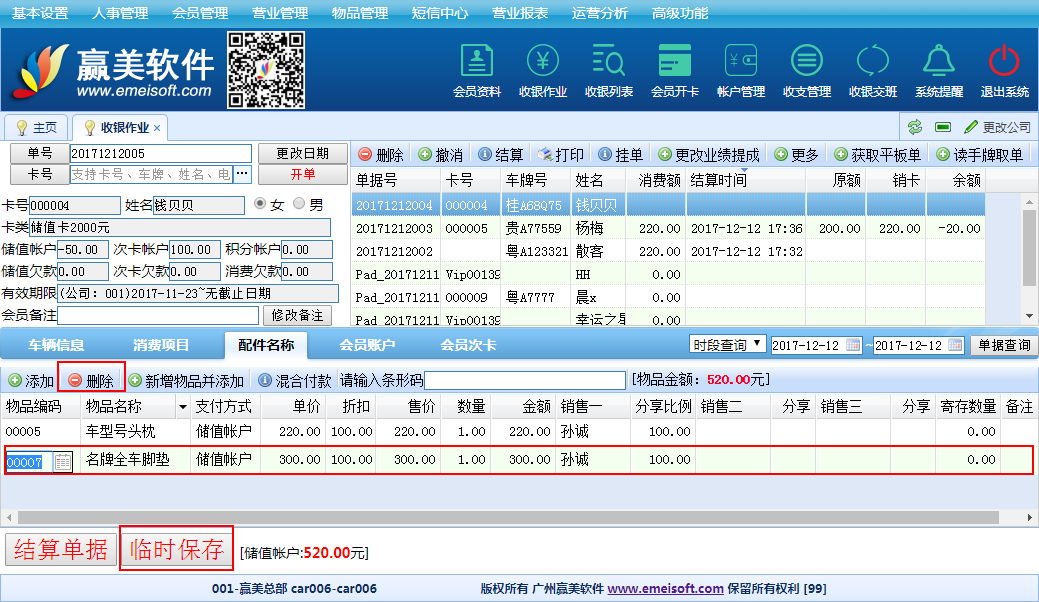Open calendar picker for start date 2017-12-12
The height and width of the screenshot is (602, 1039).
click(853, 345)
